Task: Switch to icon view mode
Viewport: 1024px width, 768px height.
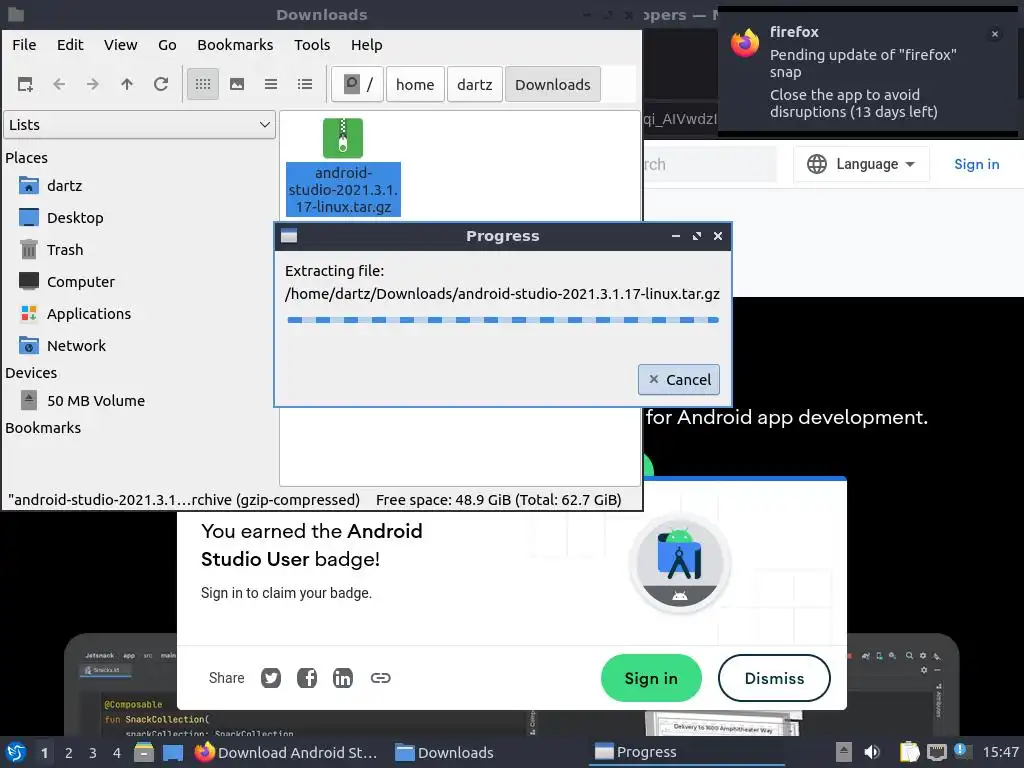Action: tap(203, 84)
